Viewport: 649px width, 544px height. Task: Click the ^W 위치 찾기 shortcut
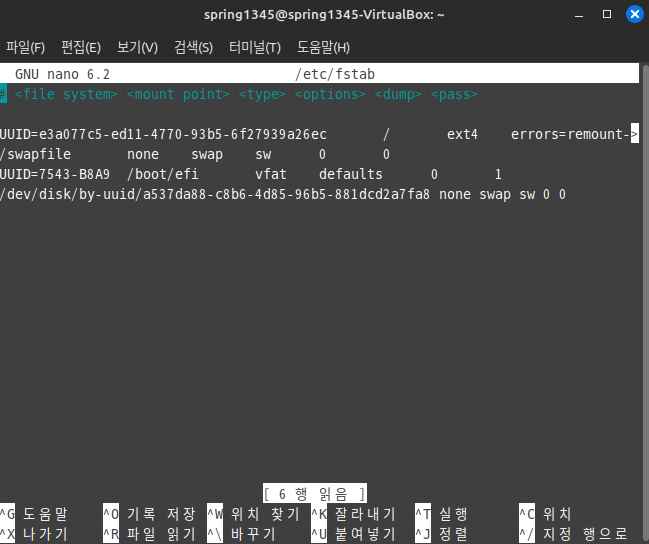click(x=253, y=514)
